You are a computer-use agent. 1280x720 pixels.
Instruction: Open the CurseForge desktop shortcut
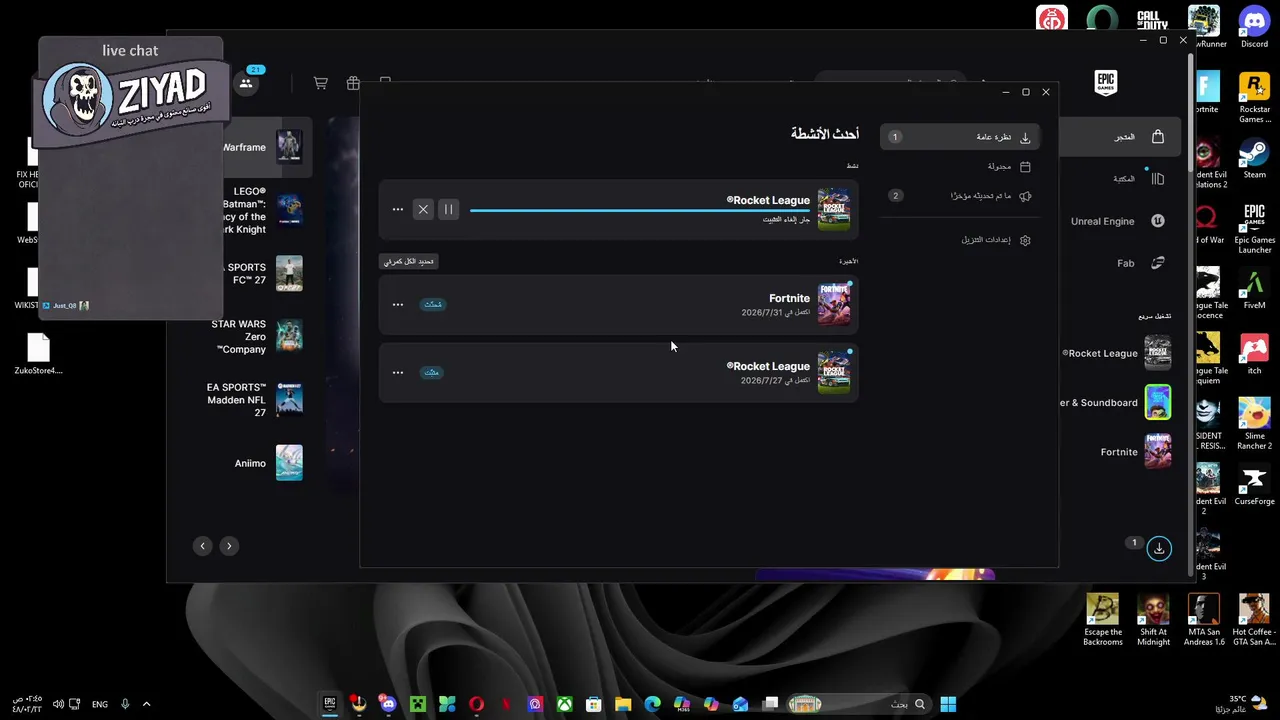point(1254,485)
